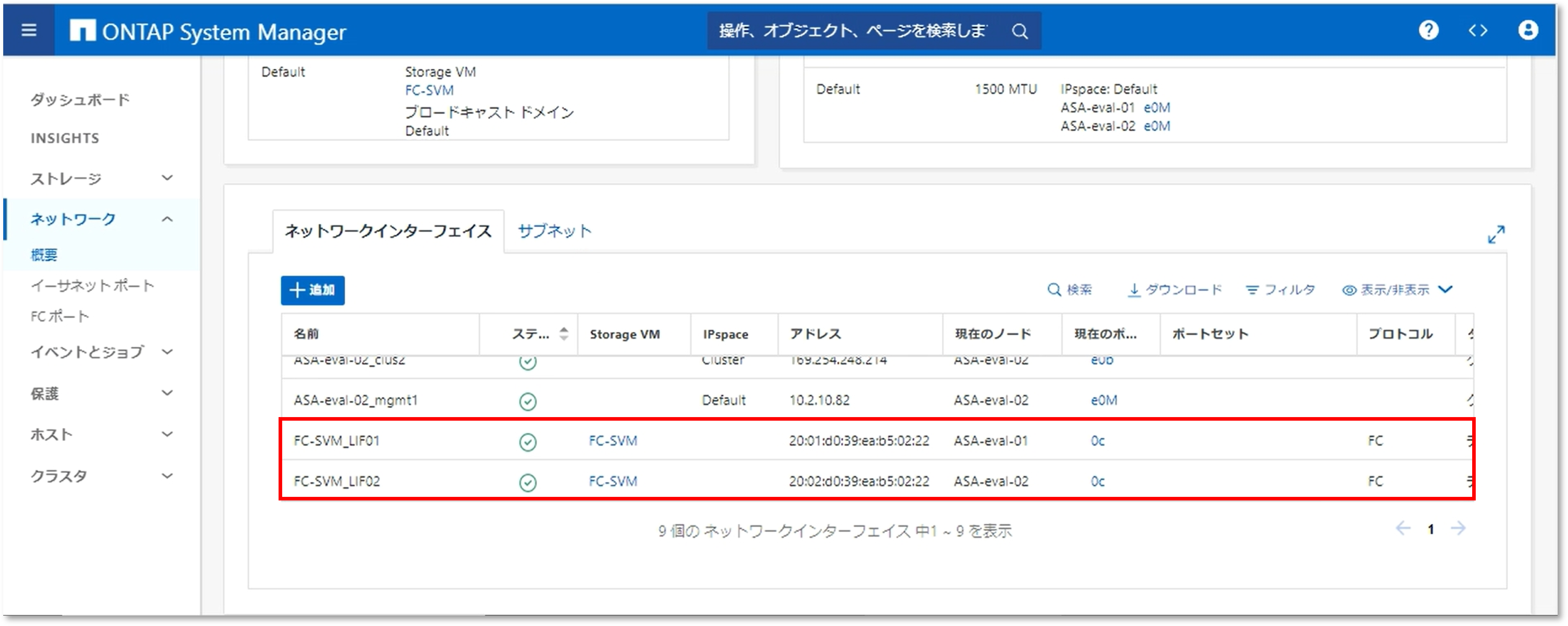The height and width of the screenshot is (626, 1568).
Task: Open the show/hide columns dropdown
Action: (x=1397, y=290)
